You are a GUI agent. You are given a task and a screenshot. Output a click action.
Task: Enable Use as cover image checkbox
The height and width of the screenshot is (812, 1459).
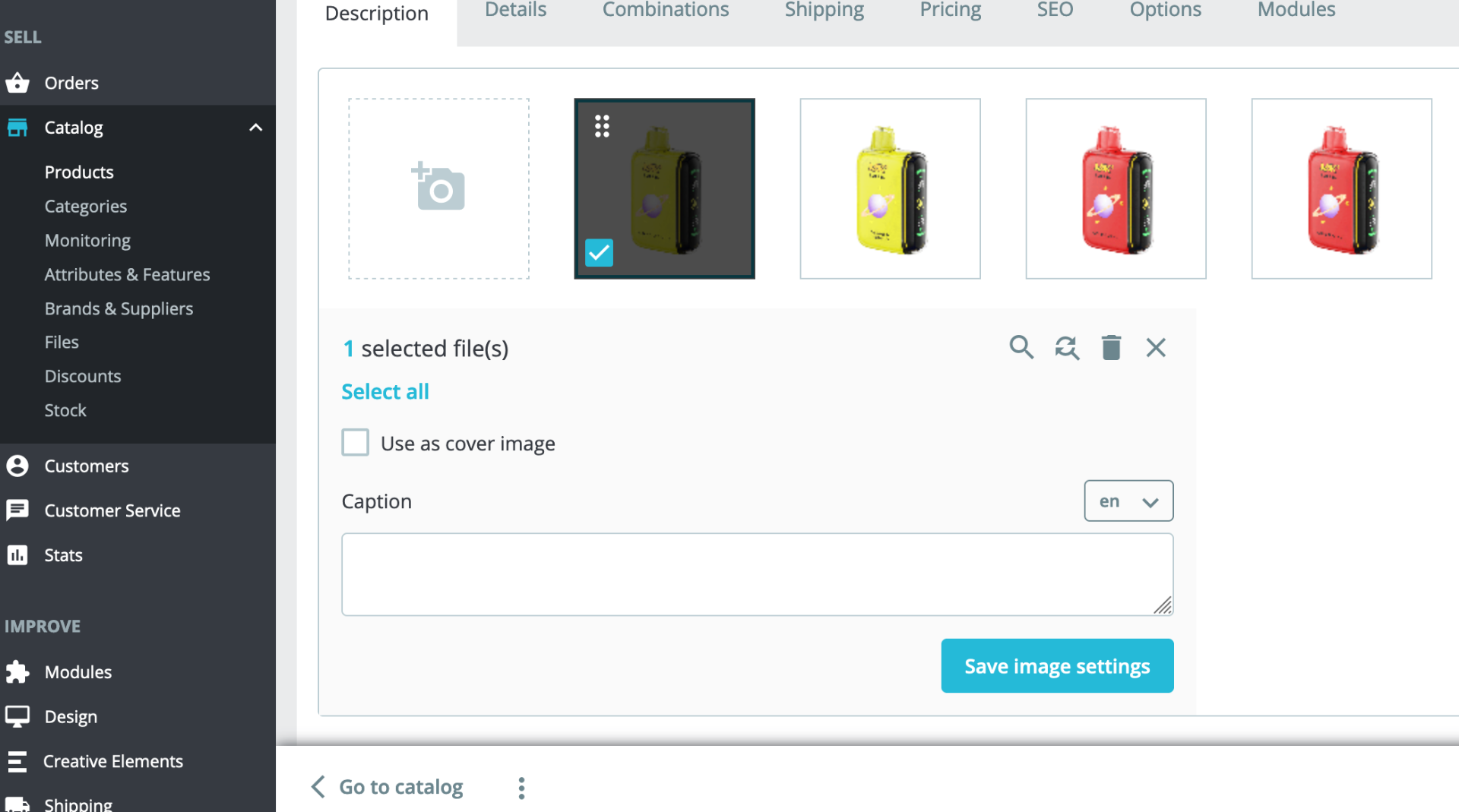(x=355, y=443)
